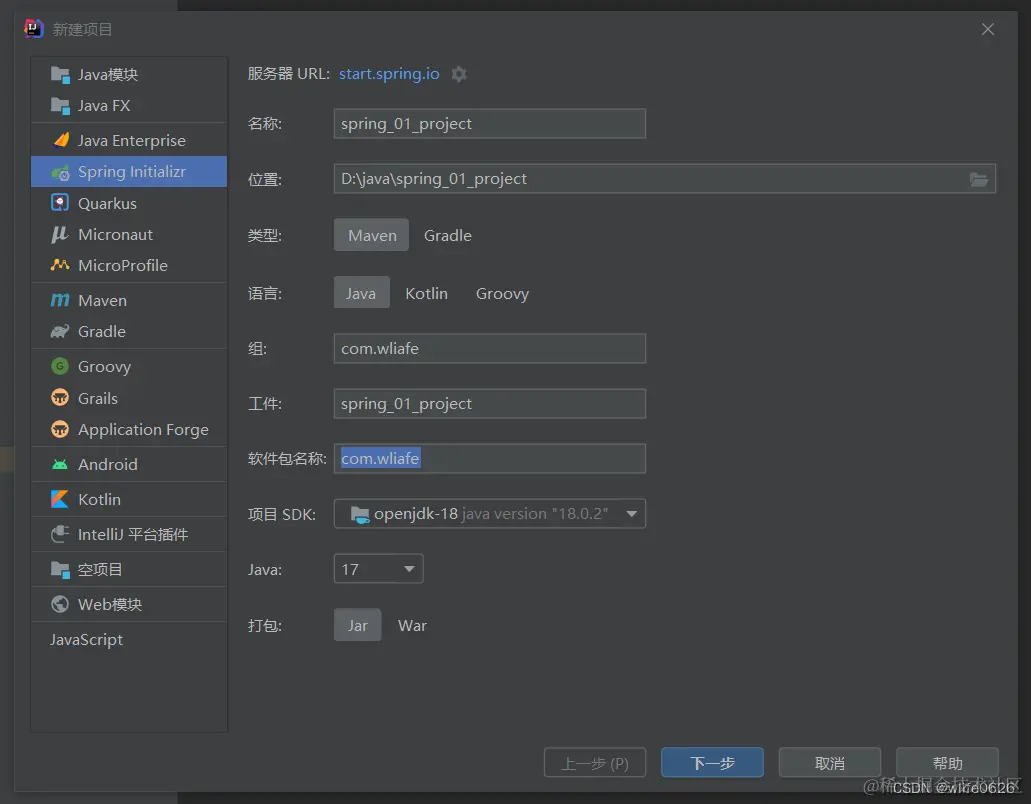Viewport: 1031px width, 804px height.
Task: Choose Java as the language
Action: [362, 293]
